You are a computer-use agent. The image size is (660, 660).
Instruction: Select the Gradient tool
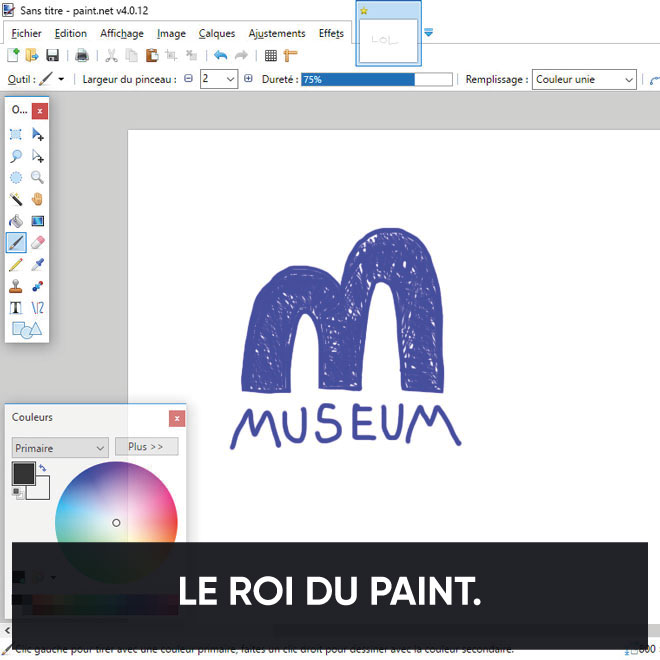37,221
